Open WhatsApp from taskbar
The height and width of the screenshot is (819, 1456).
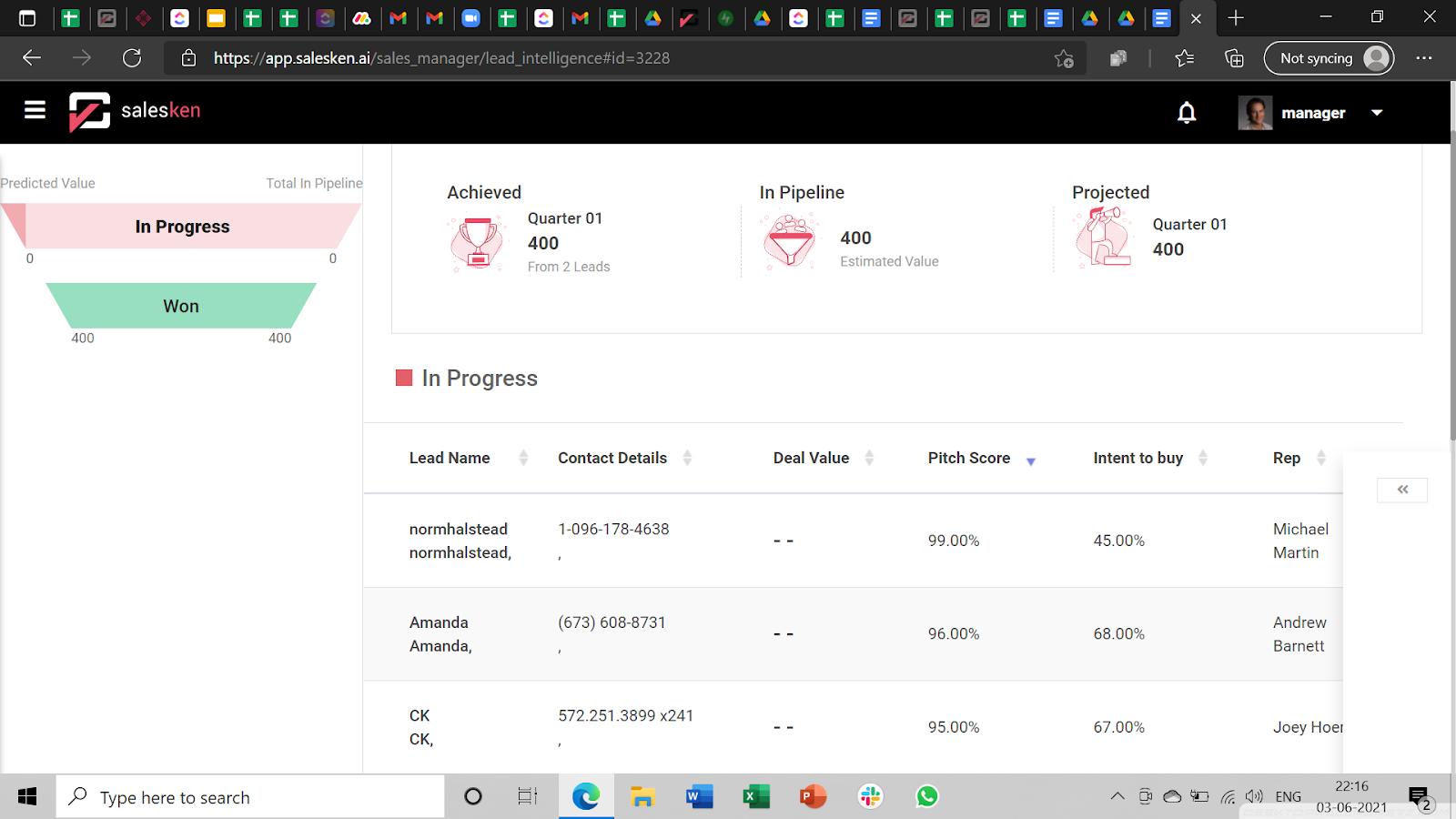pyautogui.click(x=927, y=797)
